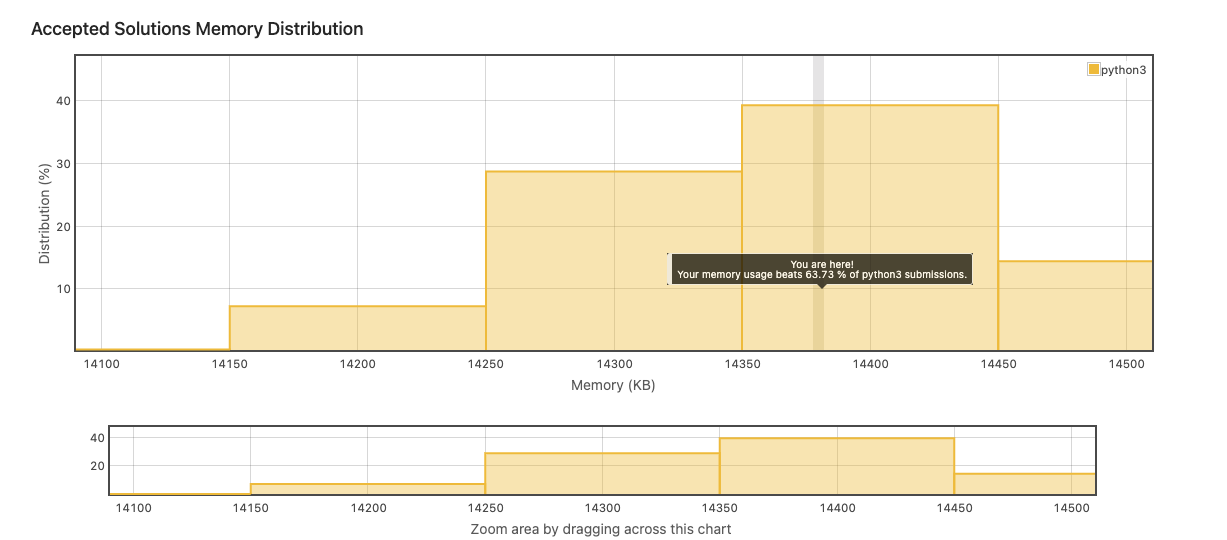This screenshot has width=1227, height=540.
Task: Click the 14400 x-axis label on main chart
Action: click(x=870, y=364)
